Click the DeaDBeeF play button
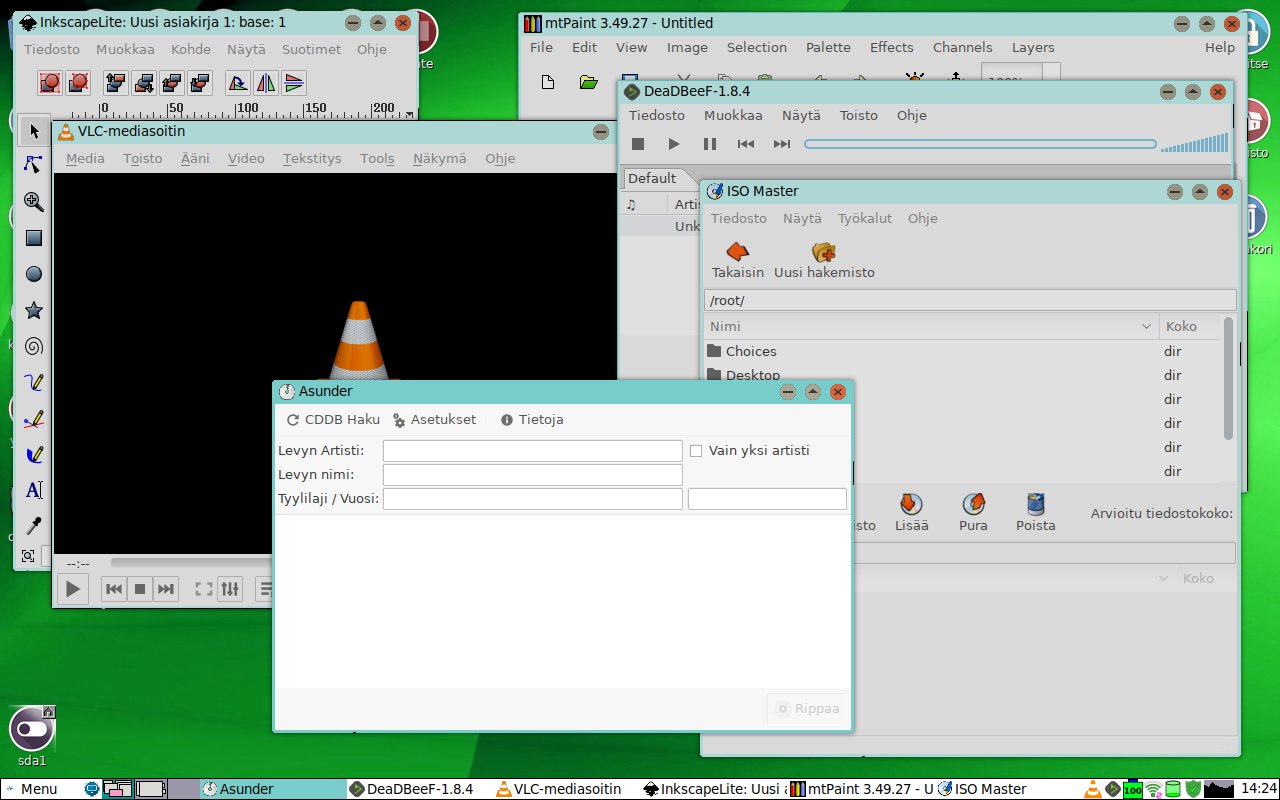The height and width of the screenshot is (800, 1280). 674,144
